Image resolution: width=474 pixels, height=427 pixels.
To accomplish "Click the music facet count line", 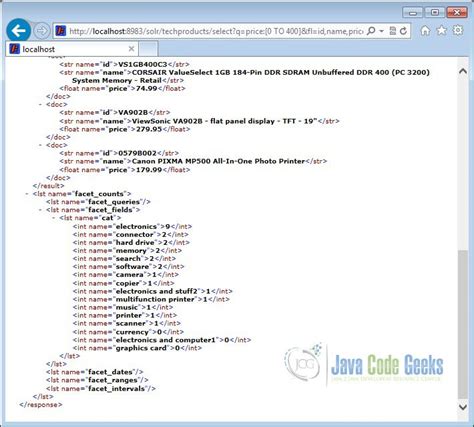I will click(123, 307).
